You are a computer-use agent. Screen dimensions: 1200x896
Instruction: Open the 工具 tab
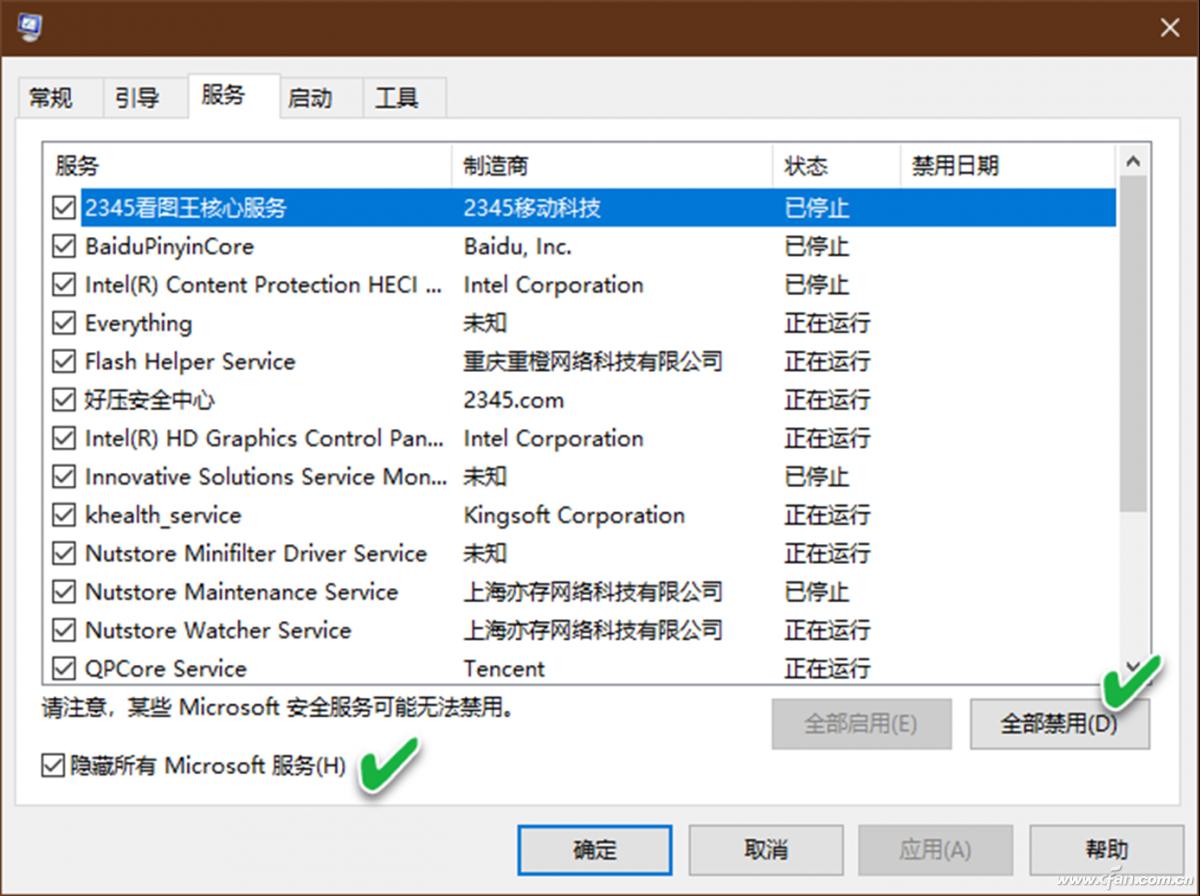pyautogui.click(x=400, y=97)
